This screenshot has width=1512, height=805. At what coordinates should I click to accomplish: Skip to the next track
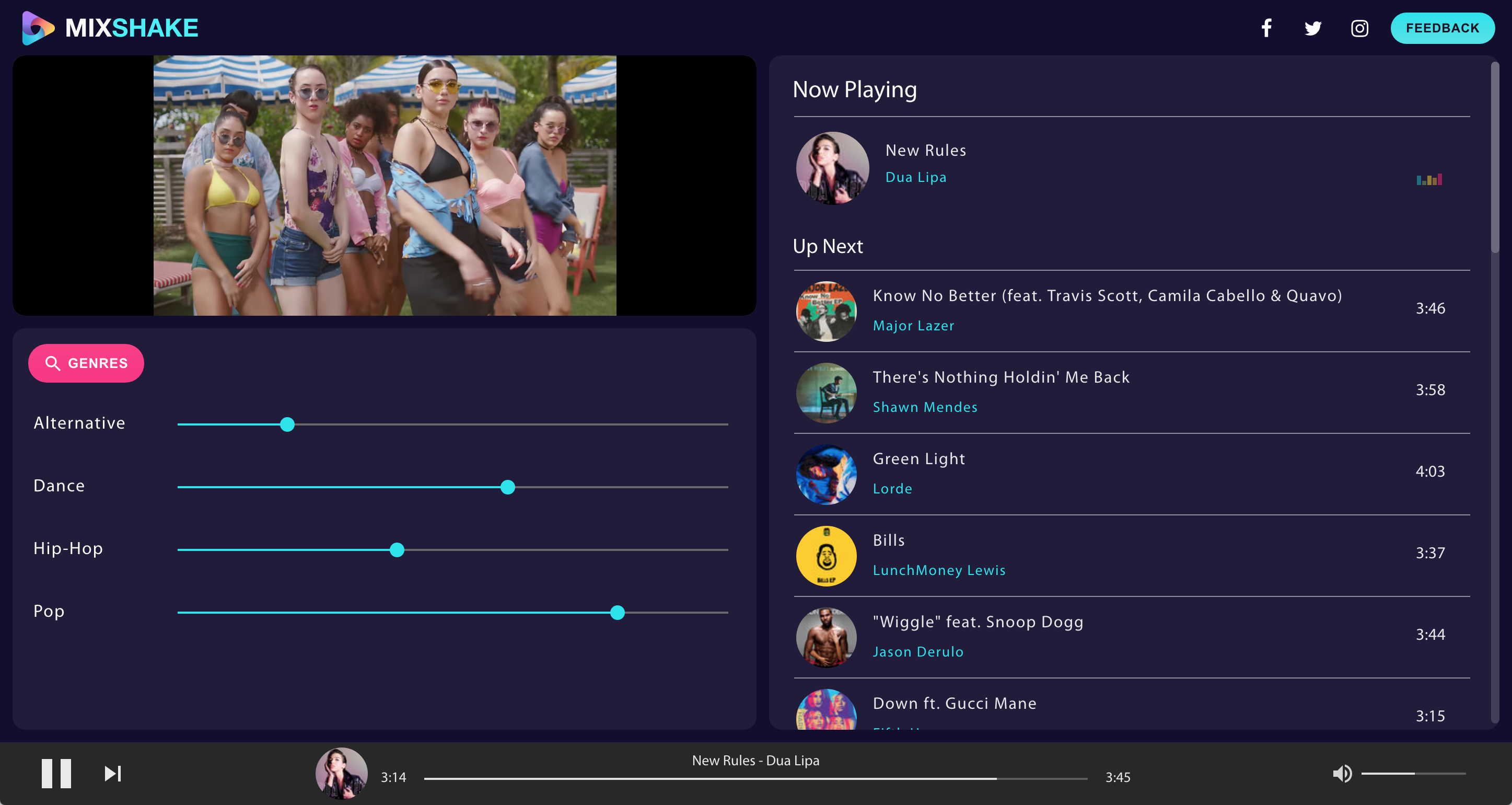click(113, 773)
